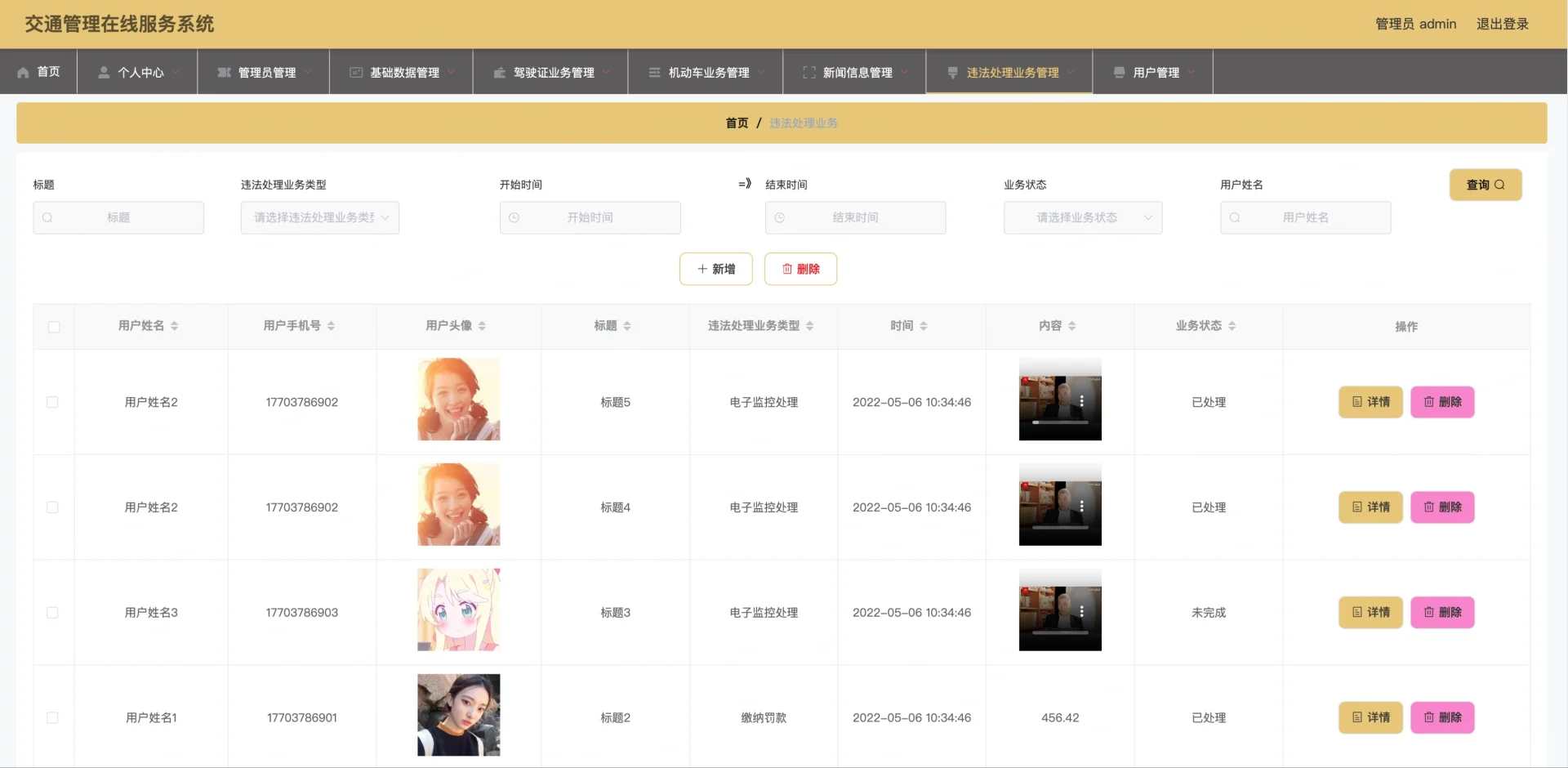
Task: Select the checkbox for 用户姓名3 row
Action: [x=53, y=613]
